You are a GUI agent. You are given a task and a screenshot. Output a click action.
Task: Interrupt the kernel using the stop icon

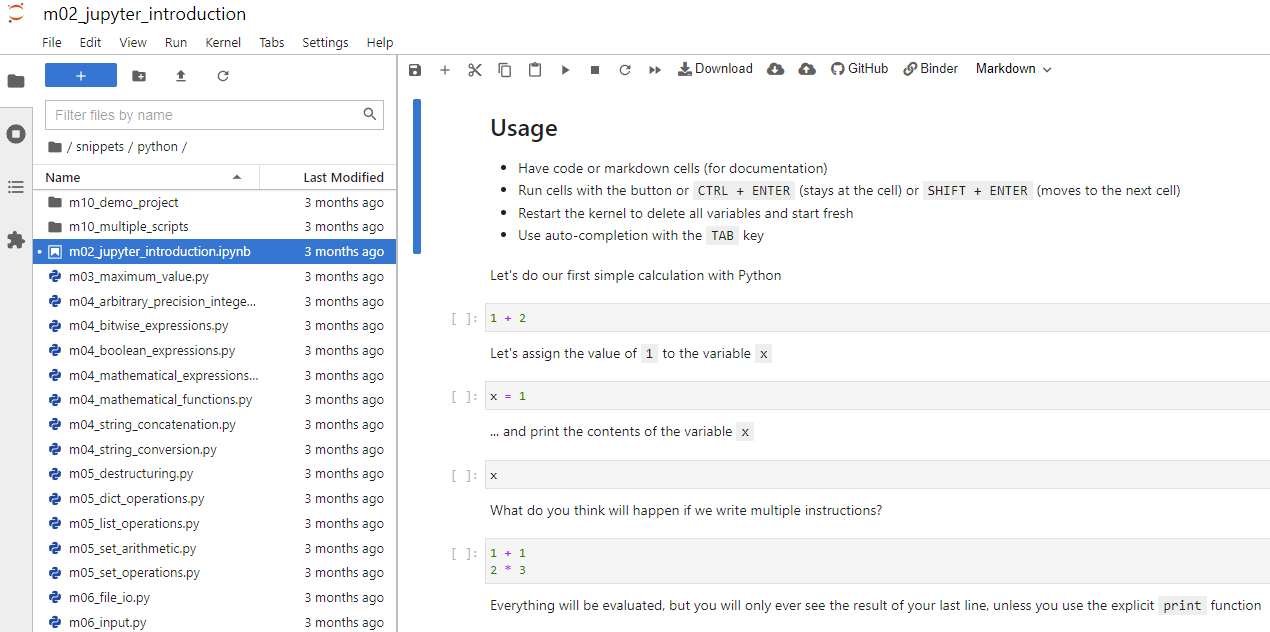click(594, 68)
